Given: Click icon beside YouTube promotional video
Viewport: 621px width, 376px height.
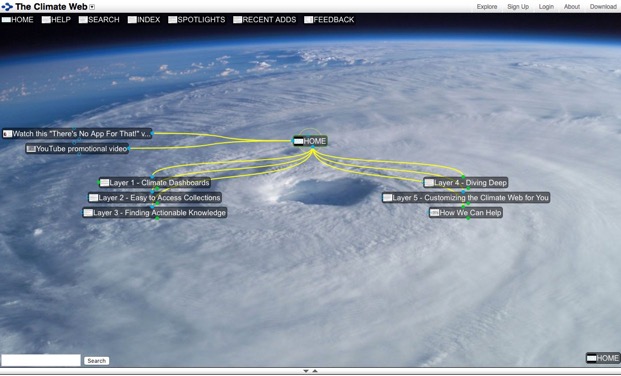Looking at the screenshot, I should pos(31,149).
